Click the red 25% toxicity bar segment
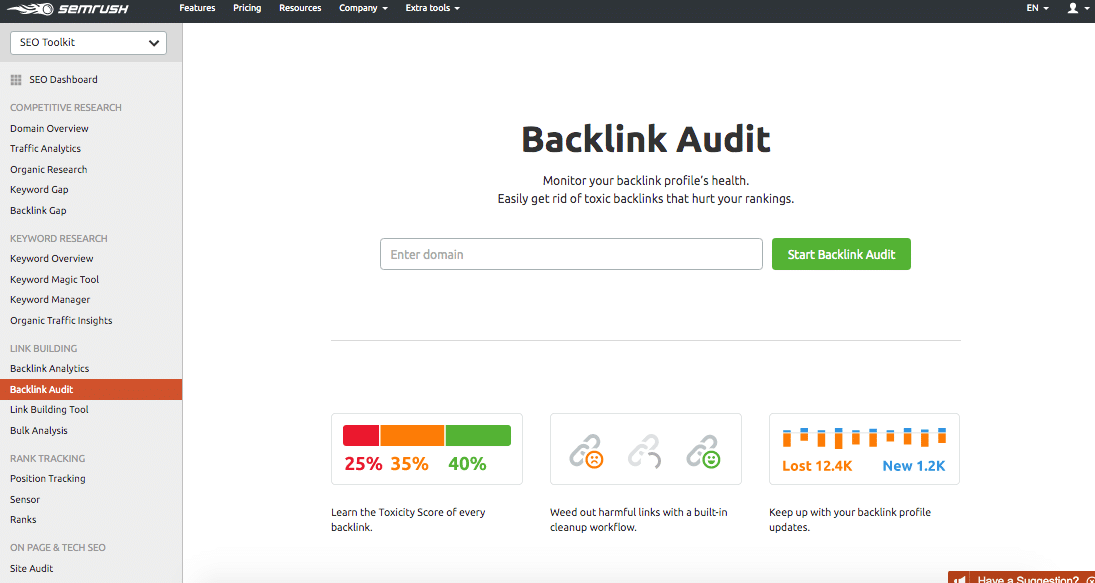This screenshot has width=1095, height=583. pos(361,435)
